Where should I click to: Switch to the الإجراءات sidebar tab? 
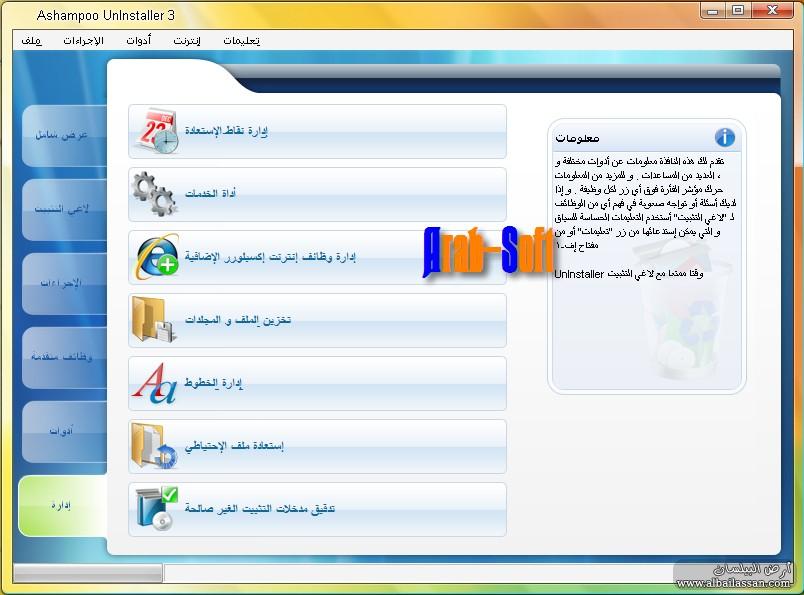coord(64,283)
